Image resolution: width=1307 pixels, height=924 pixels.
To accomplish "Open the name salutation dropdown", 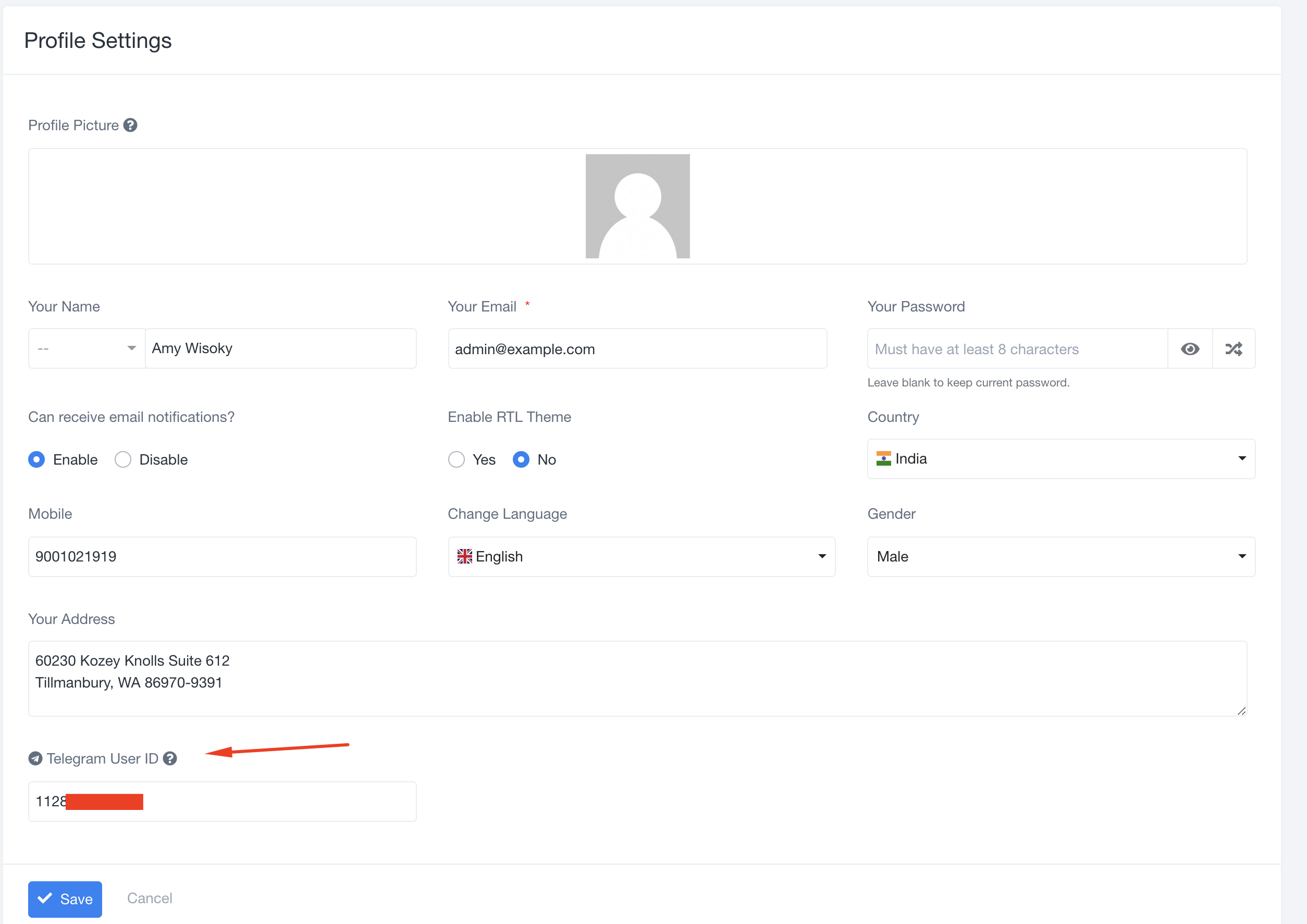I will (87, 348).
